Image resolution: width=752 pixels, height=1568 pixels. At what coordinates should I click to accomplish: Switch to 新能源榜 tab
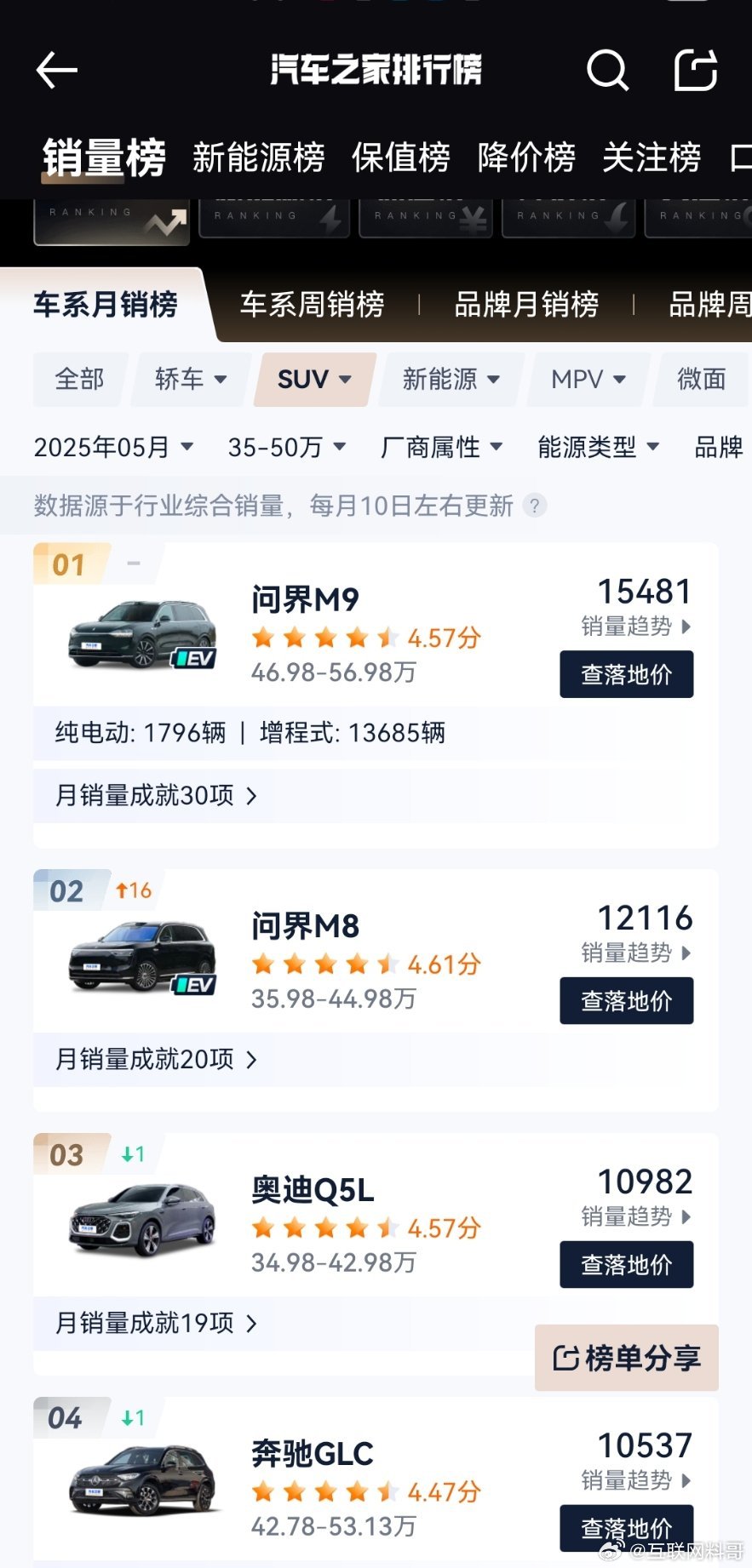259,157
